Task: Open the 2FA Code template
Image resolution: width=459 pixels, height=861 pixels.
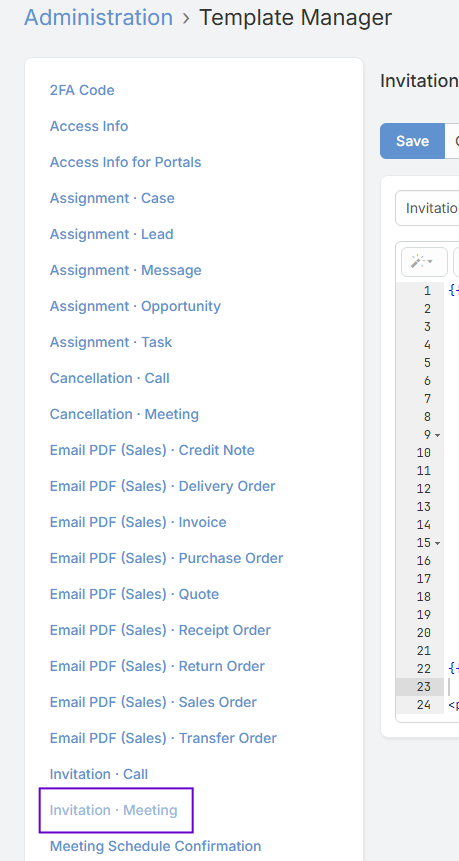Action: [x=82, y=90]
